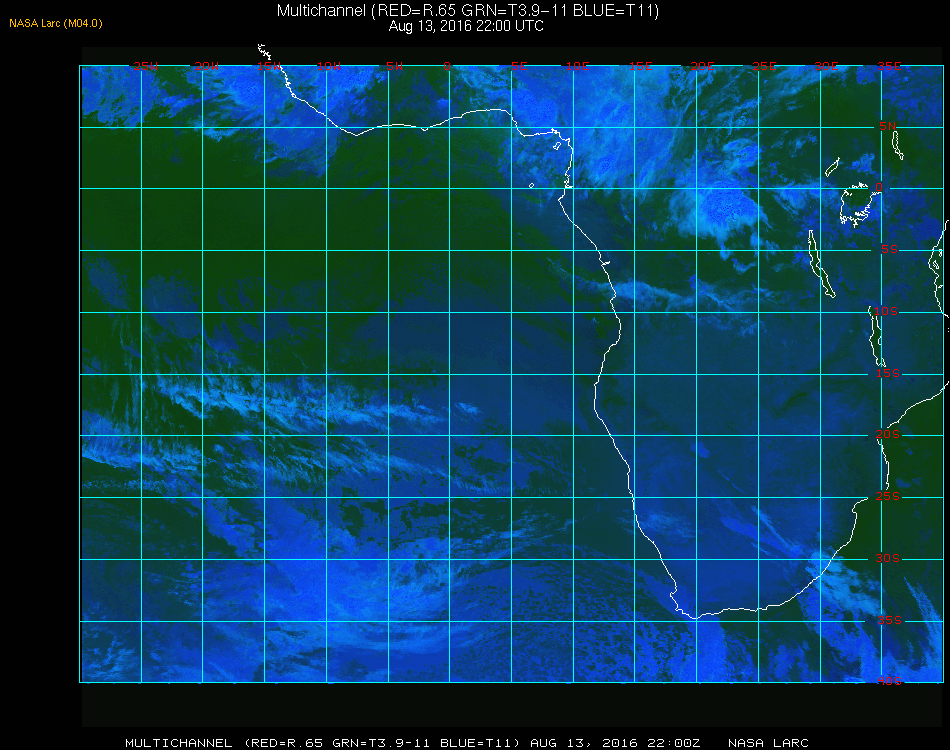Click the bottom "NASA LARC" caption text
This screenshot has height=750, width=950.
point(768,743)
